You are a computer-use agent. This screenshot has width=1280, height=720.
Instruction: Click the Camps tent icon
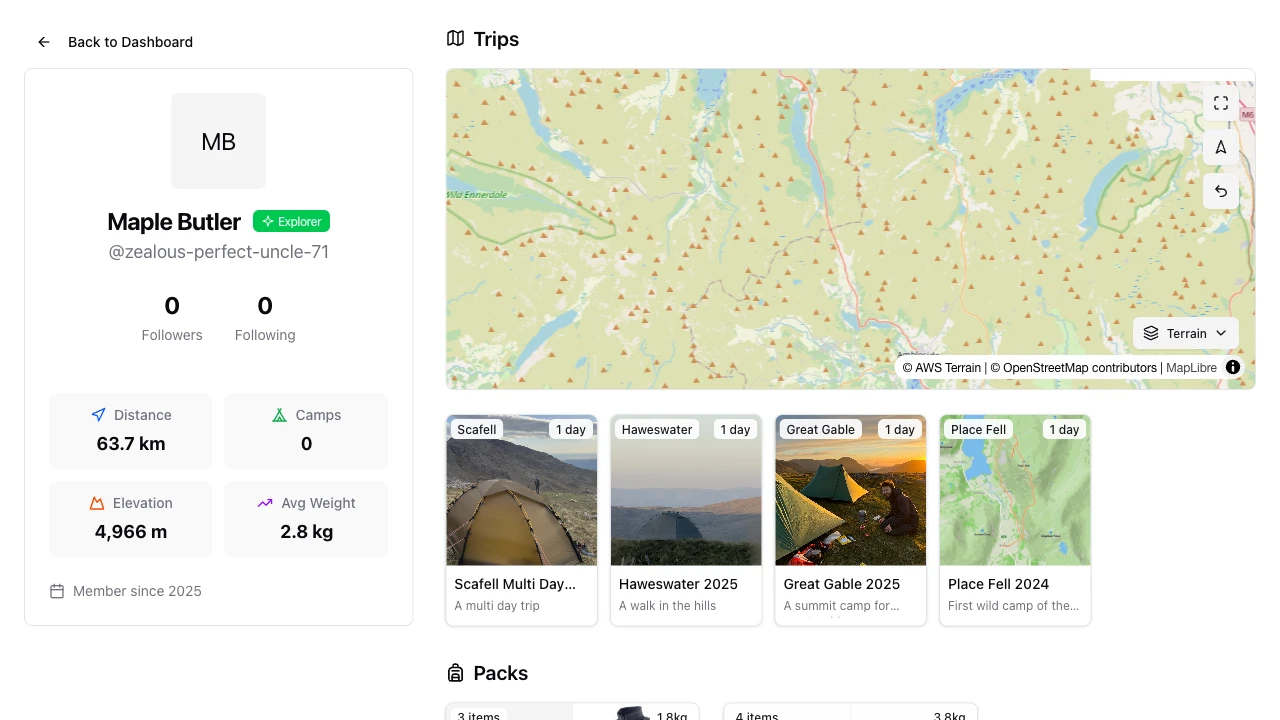click(279, 415)
